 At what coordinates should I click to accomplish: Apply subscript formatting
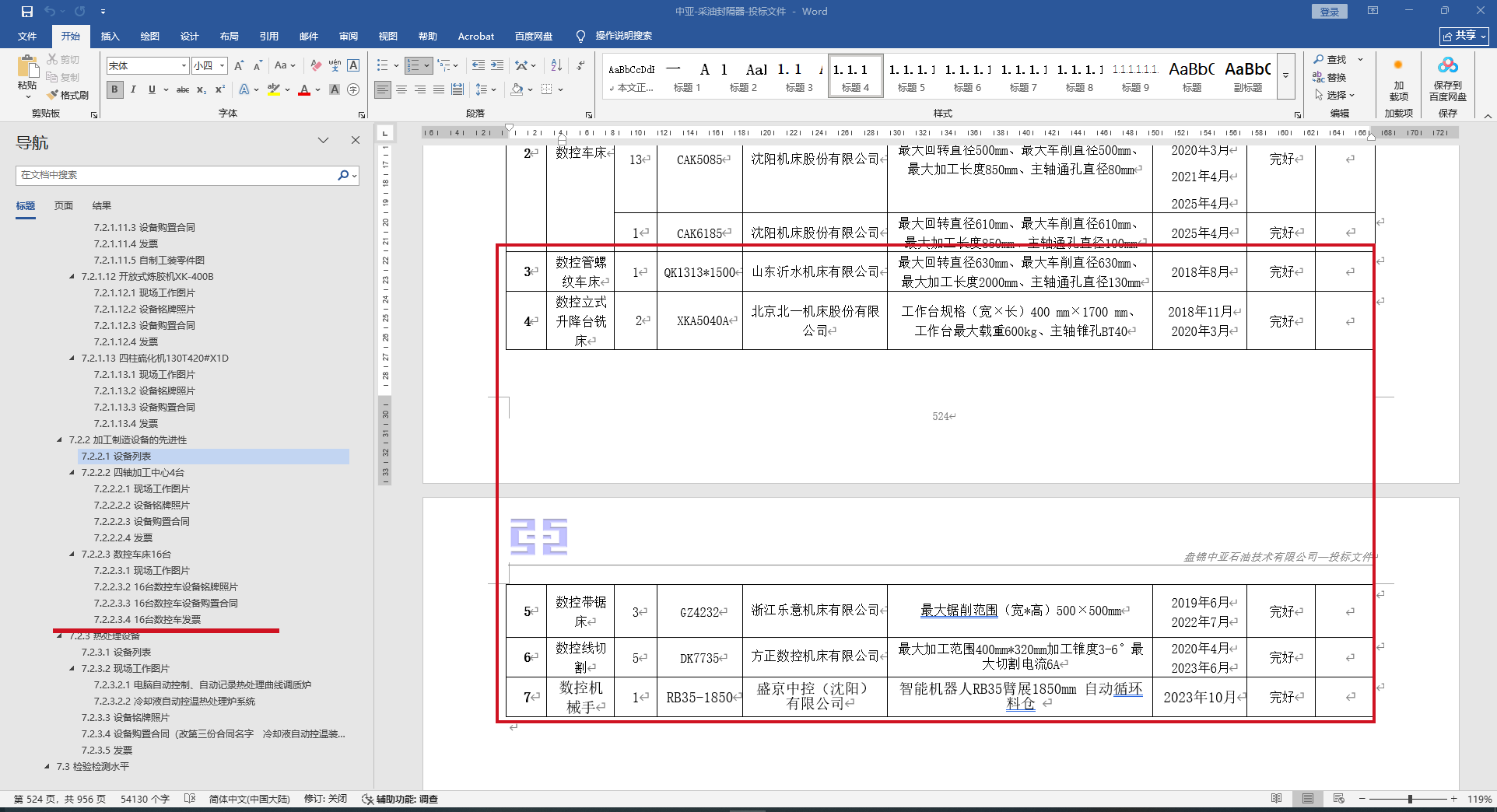click(x=202, y=89)
